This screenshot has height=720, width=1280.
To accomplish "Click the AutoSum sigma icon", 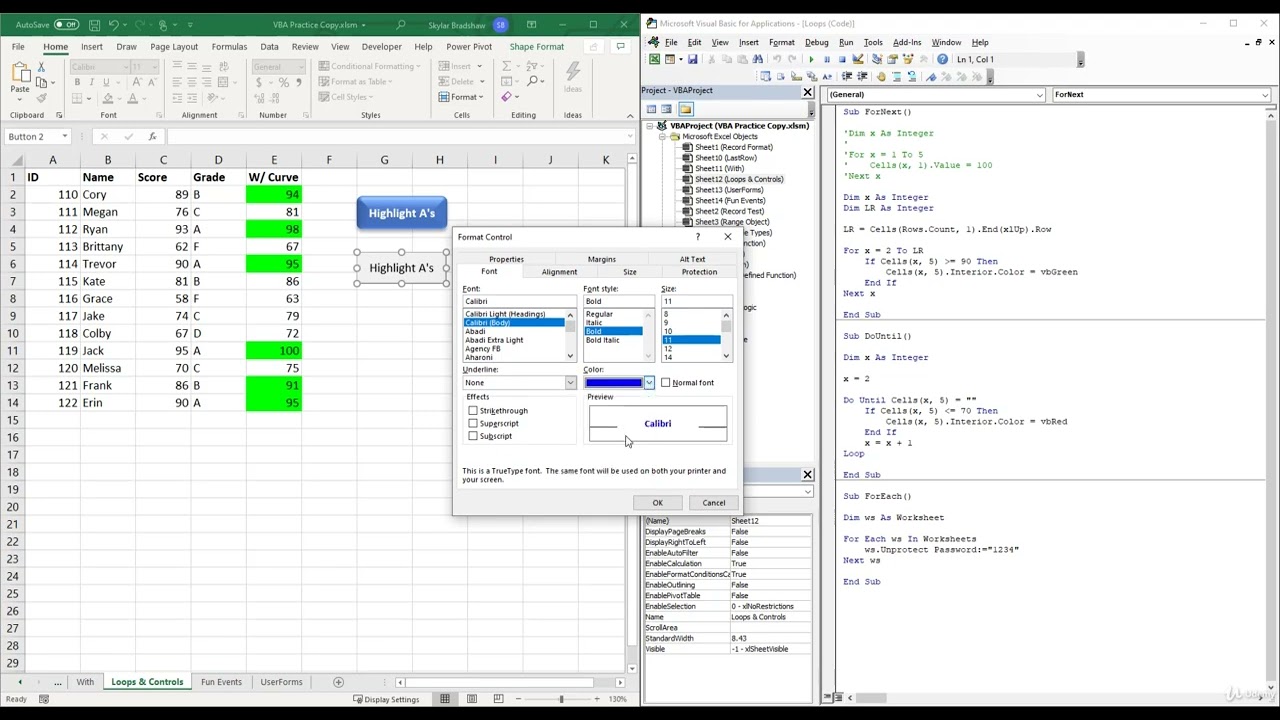I will coord(507,66).
